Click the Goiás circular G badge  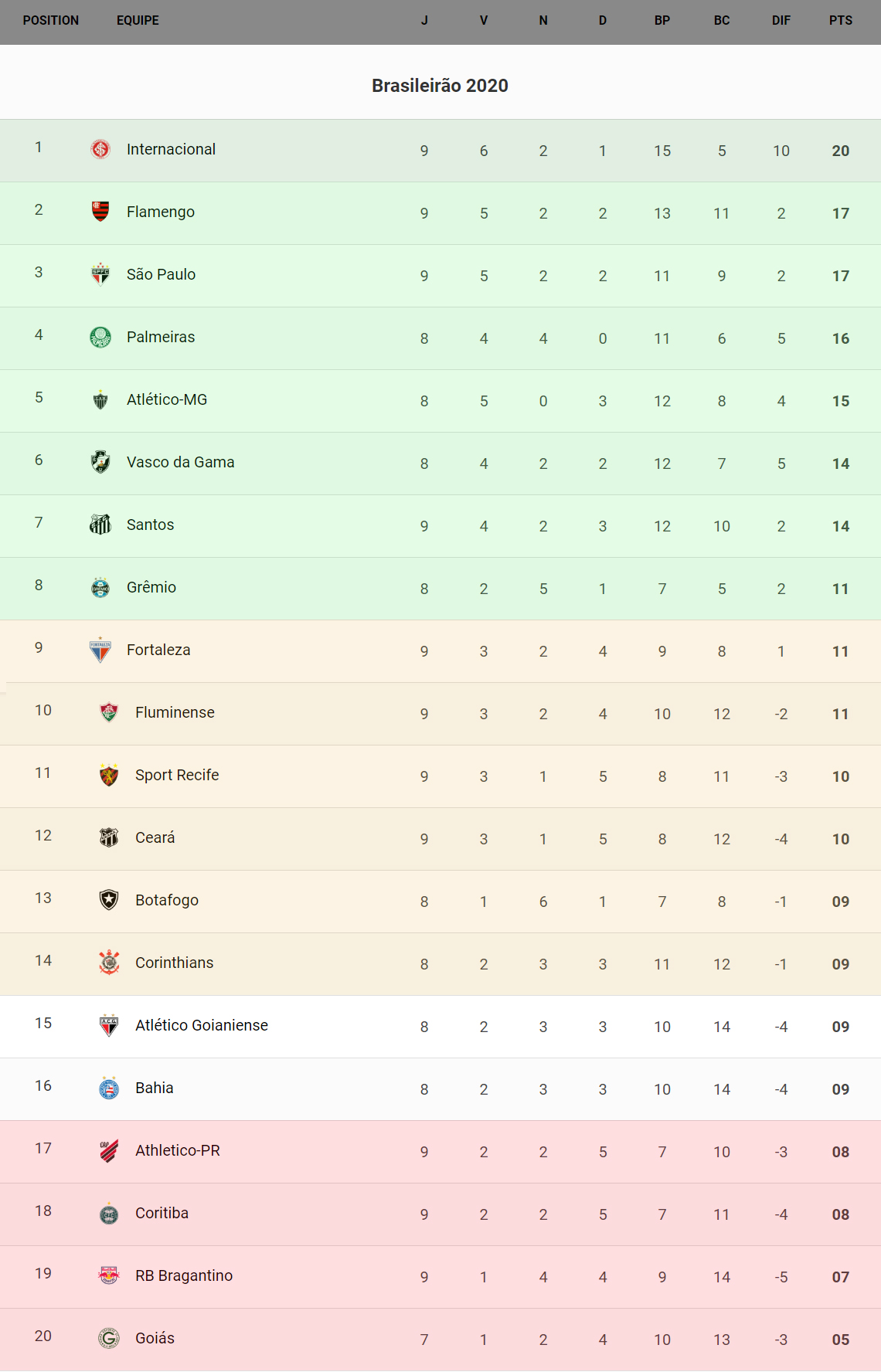point(109,1338)
